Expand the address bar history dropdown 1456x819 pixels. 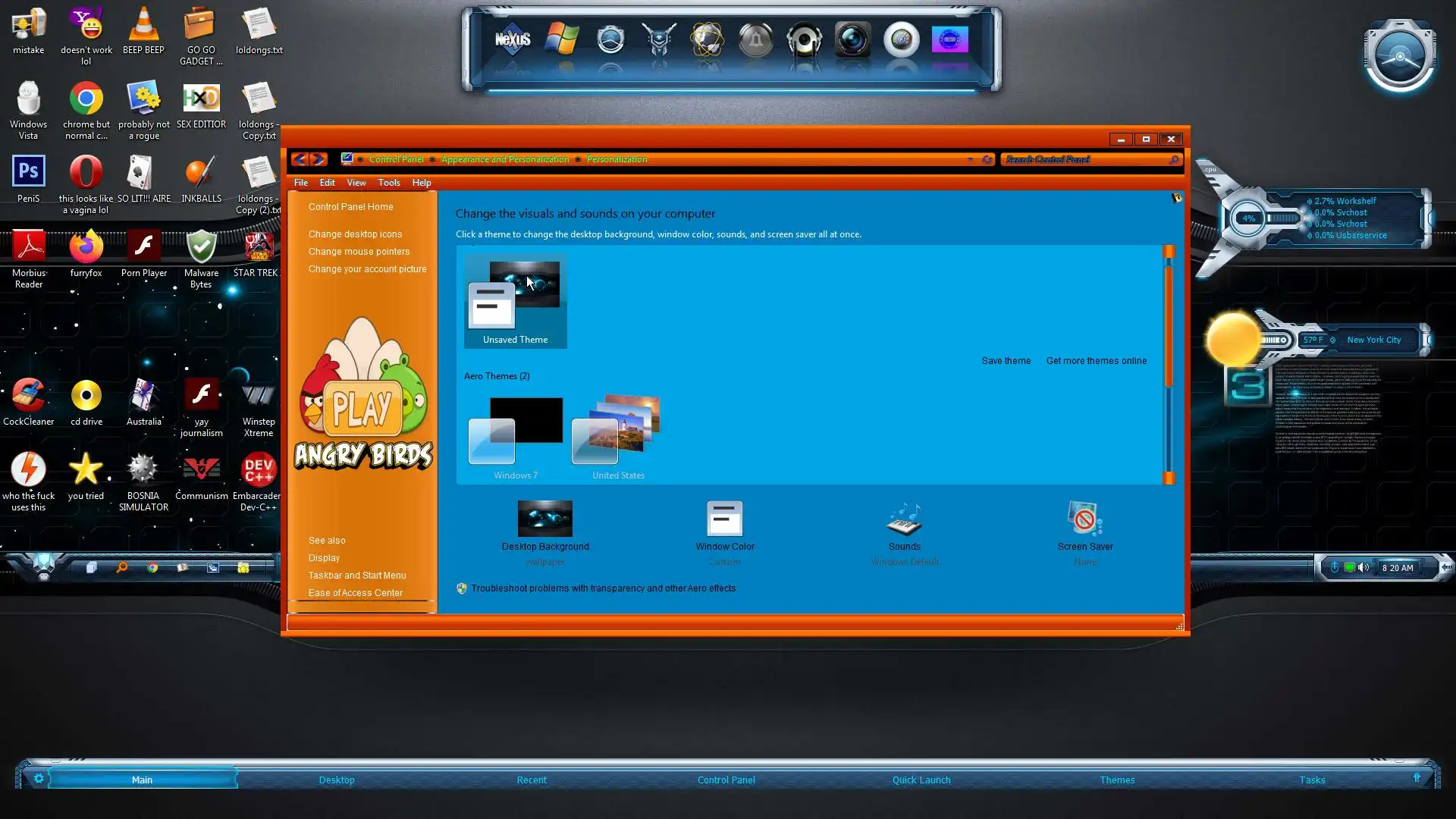tap(970, 159)
